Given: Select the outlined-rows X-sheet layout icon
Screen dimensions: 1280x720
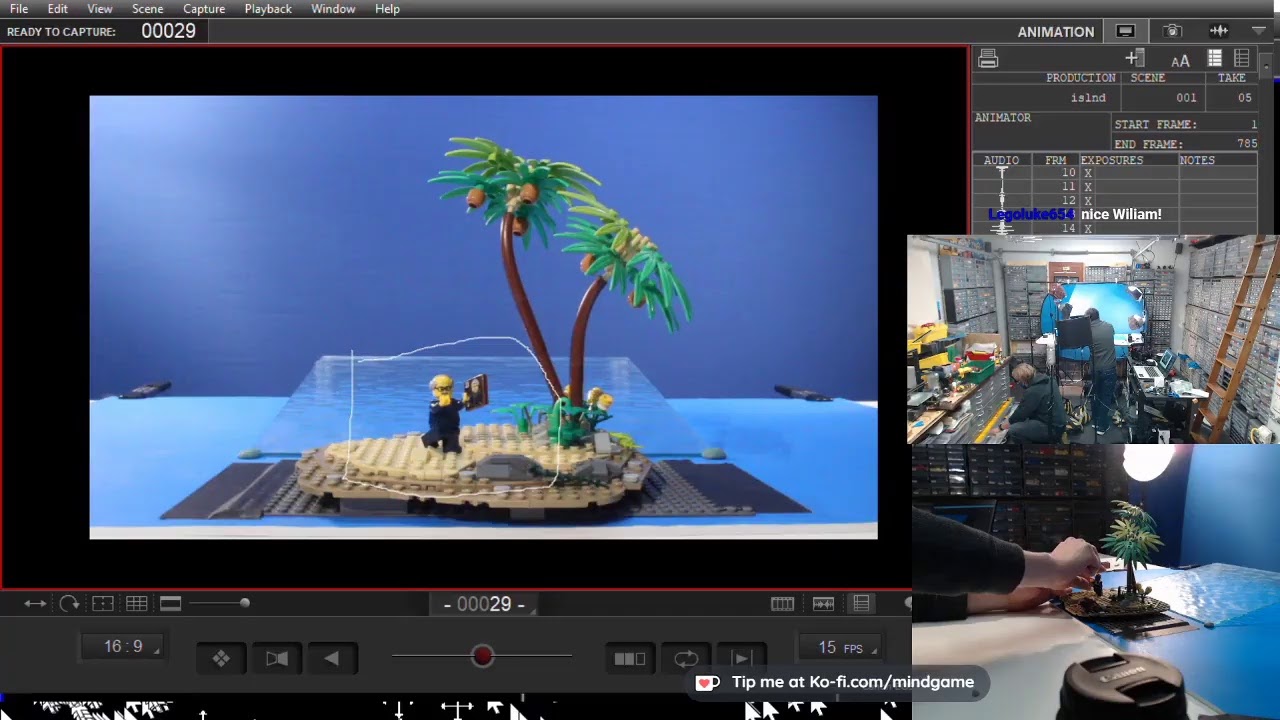Looking at the screenshot, I should point(1242,59).
